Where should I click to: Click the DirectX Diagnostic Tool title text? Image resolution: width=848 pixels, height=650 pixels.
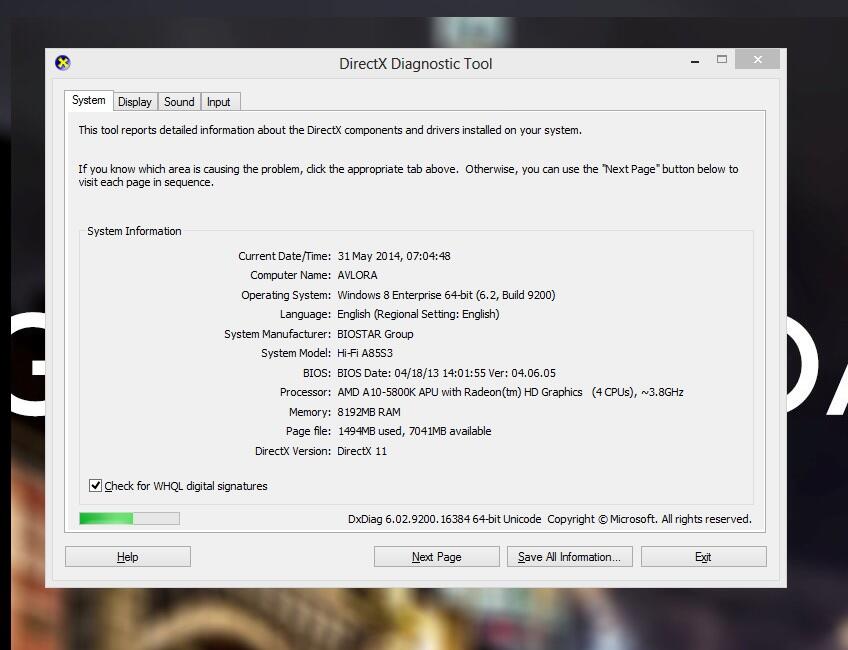tap(415, 64)
